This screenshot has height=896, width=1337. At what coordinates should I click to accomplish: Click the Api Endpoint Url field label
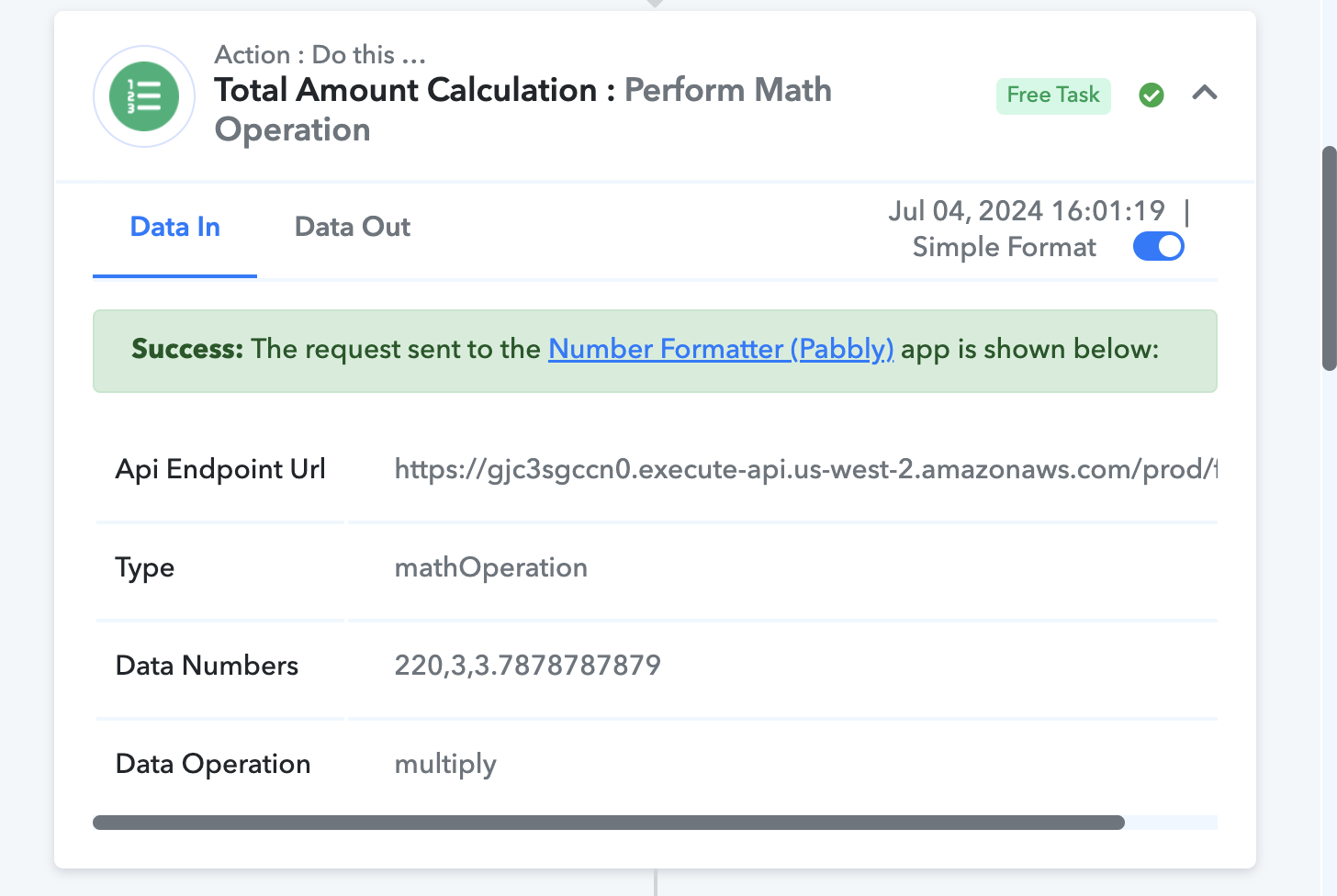pyautogui.click(x=220, y=469)
